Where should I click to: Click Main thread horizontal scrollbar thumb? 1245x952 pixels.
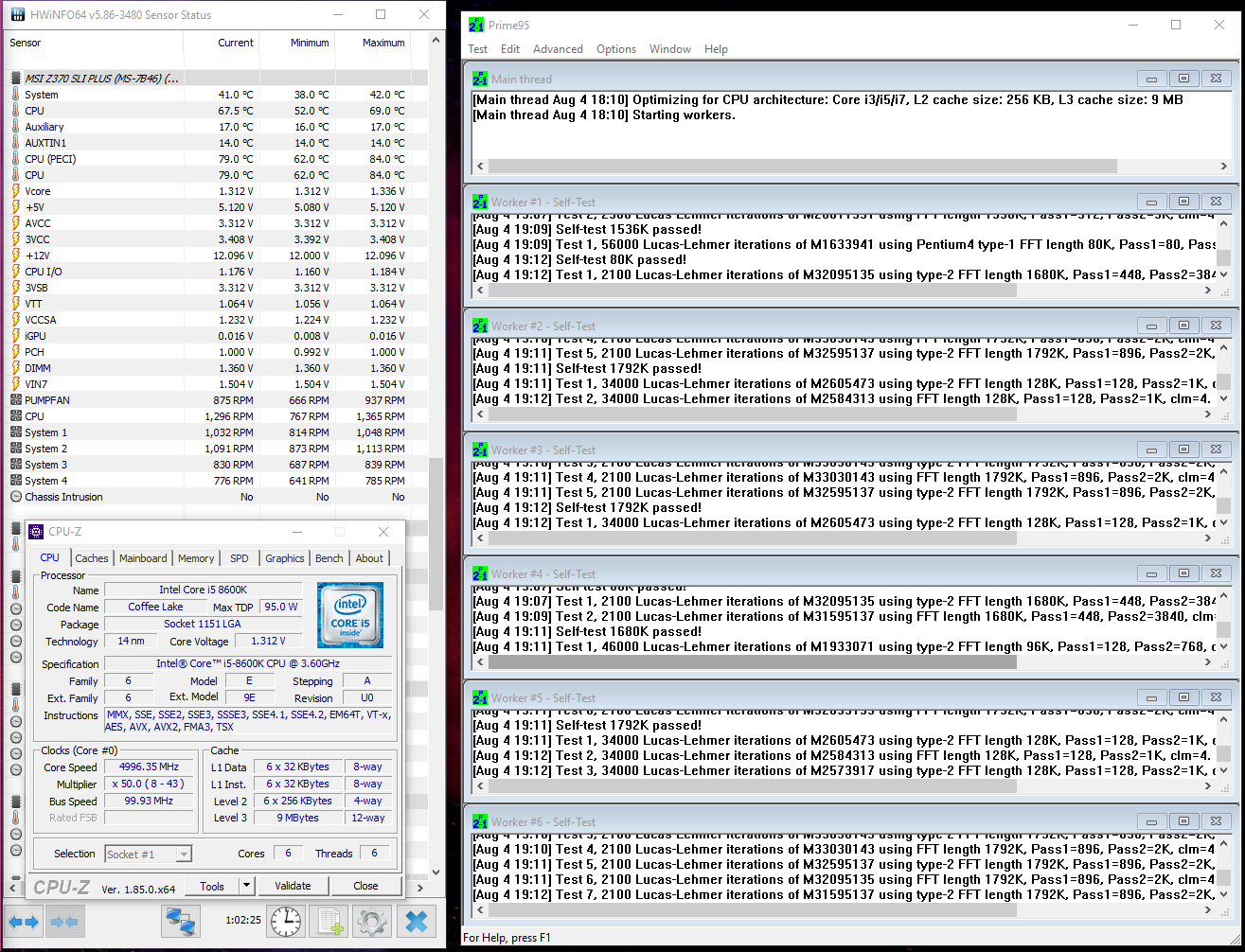803,166
